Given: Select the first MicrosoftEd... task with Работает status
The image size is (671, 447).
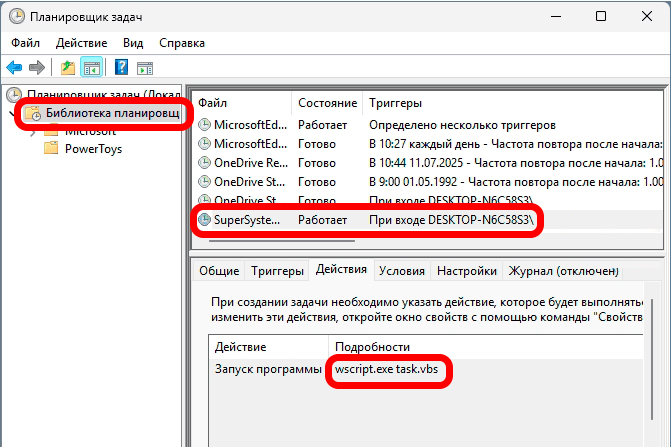Looking at the screenshot, I should [x=428, y=125].
